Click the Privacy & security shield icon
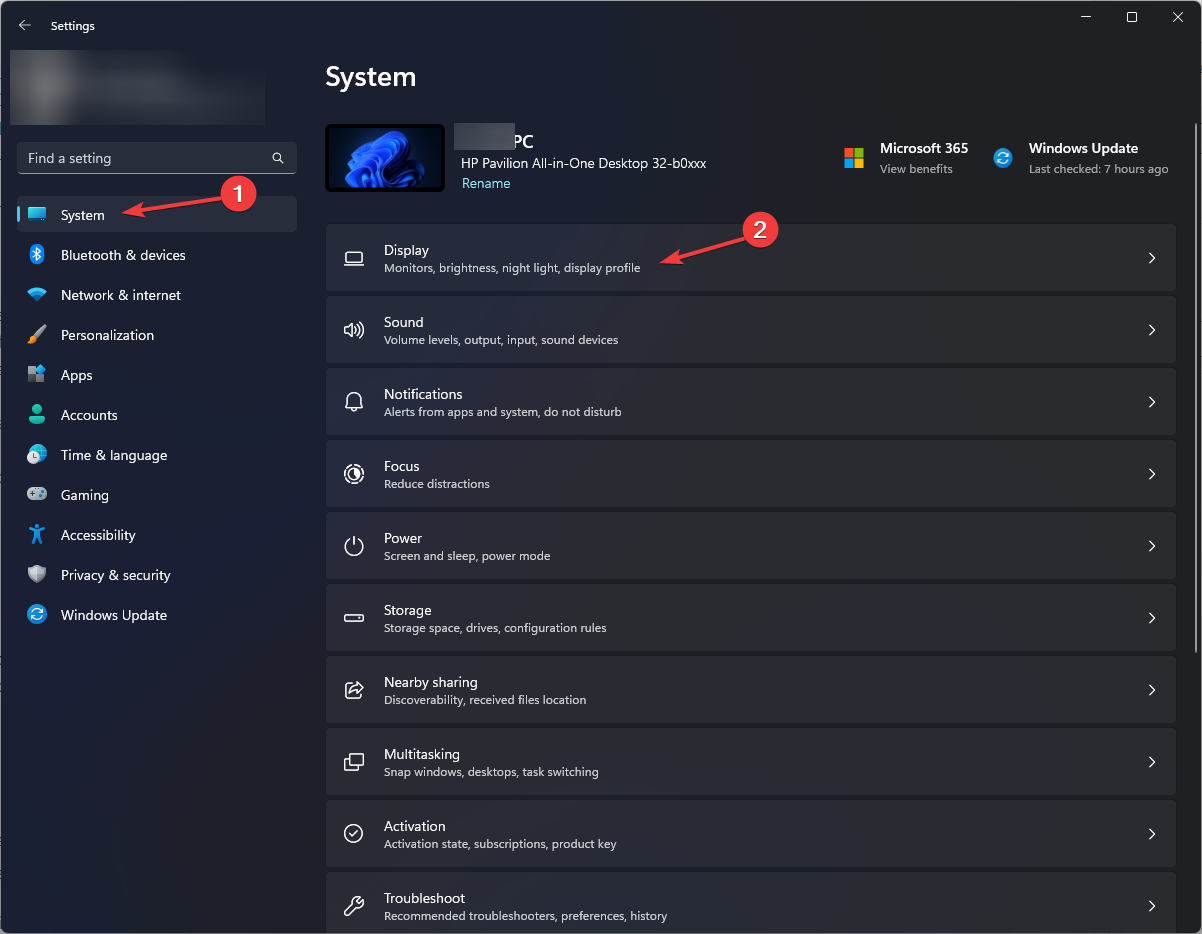1202x934 pixels. pos(37,575)
